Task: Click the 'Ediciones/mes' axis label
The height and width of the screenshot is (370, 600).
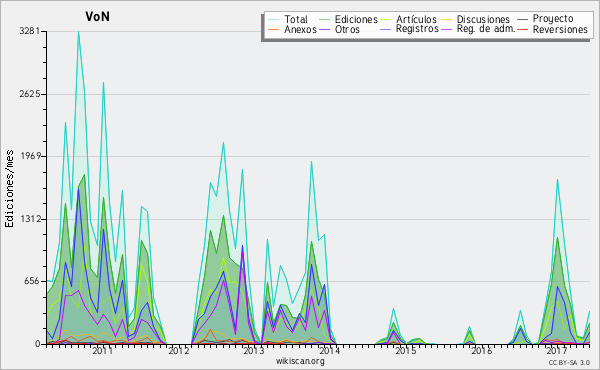Action: (x=9, y=189)
